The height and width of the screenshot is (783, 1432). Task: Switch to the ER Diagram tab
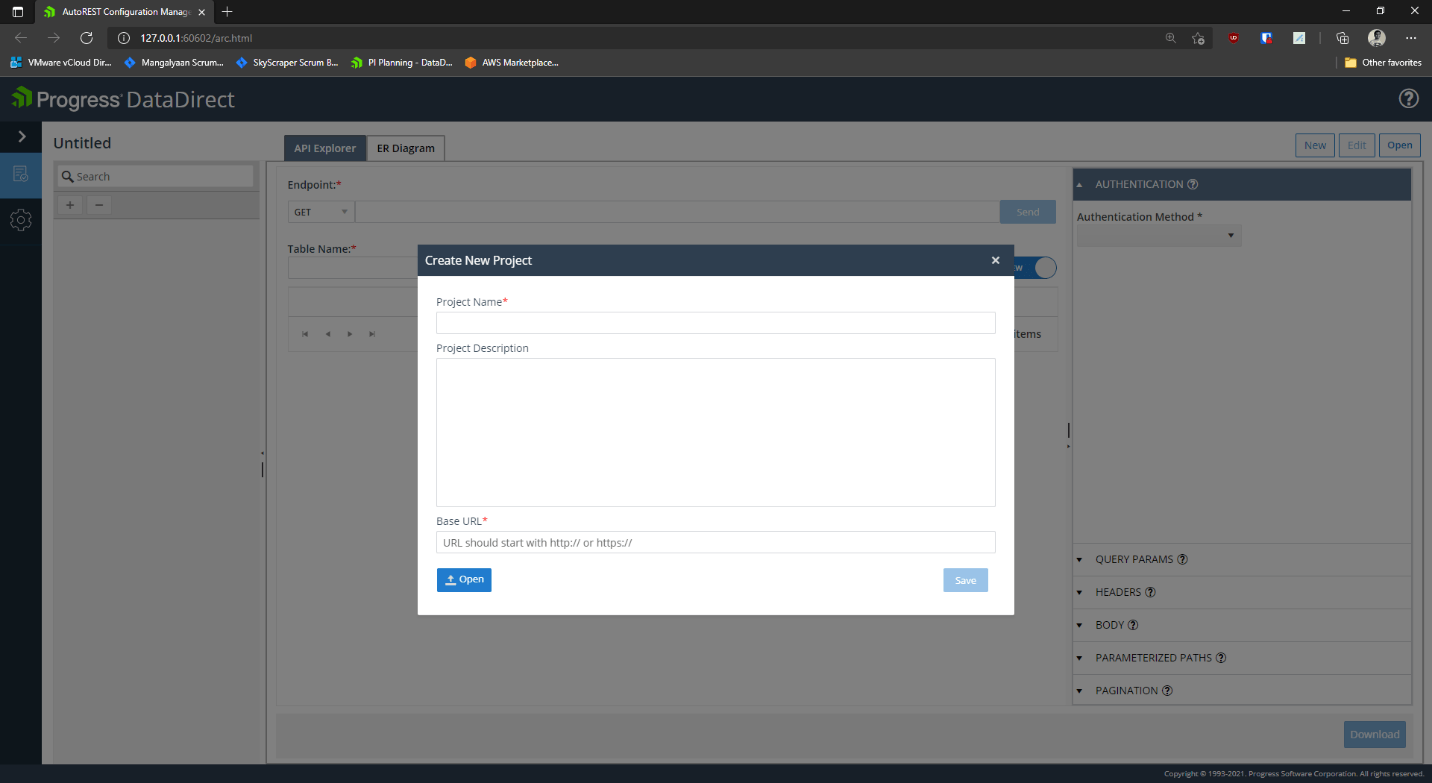(x=405, y=148)
